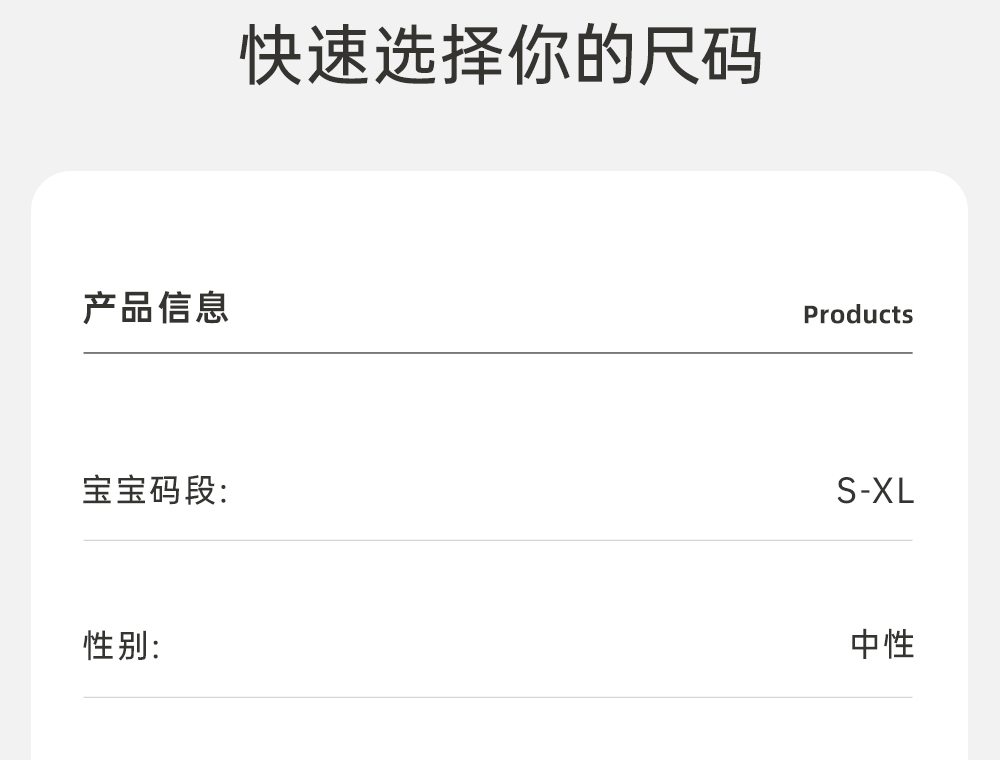Image resolution: width=1000 pixels, height=760 pixels.
Task: Click the thin divider below 性别 row
Action: tap(497, 697)
